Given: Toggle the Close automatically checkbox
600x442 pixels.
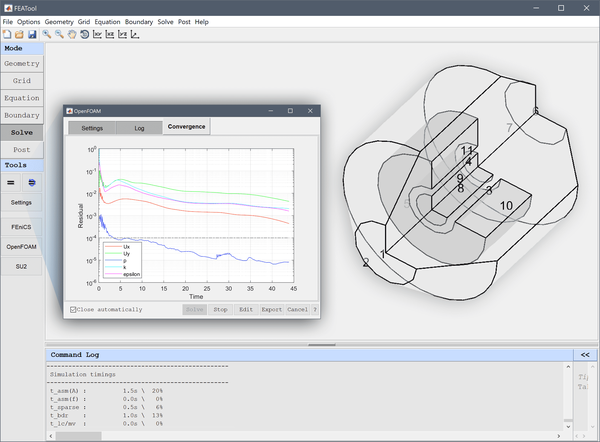Looking at the screenshot, I should 73,310.
